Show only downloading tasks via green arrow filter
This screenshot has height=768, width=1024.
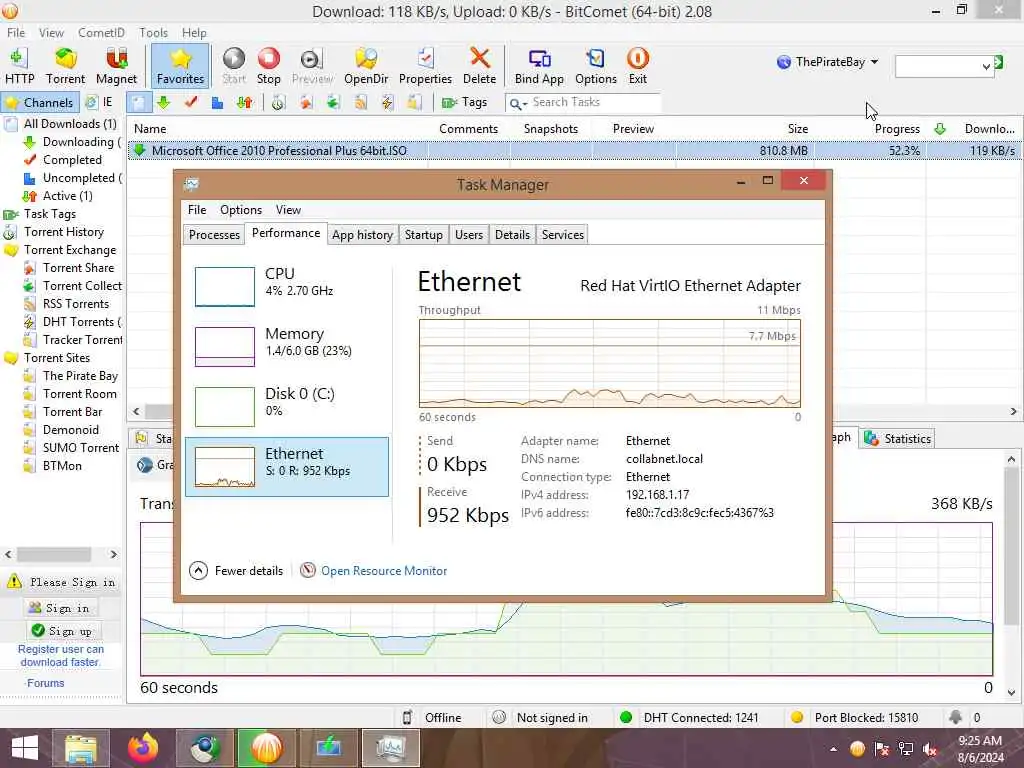coord(164,103)
